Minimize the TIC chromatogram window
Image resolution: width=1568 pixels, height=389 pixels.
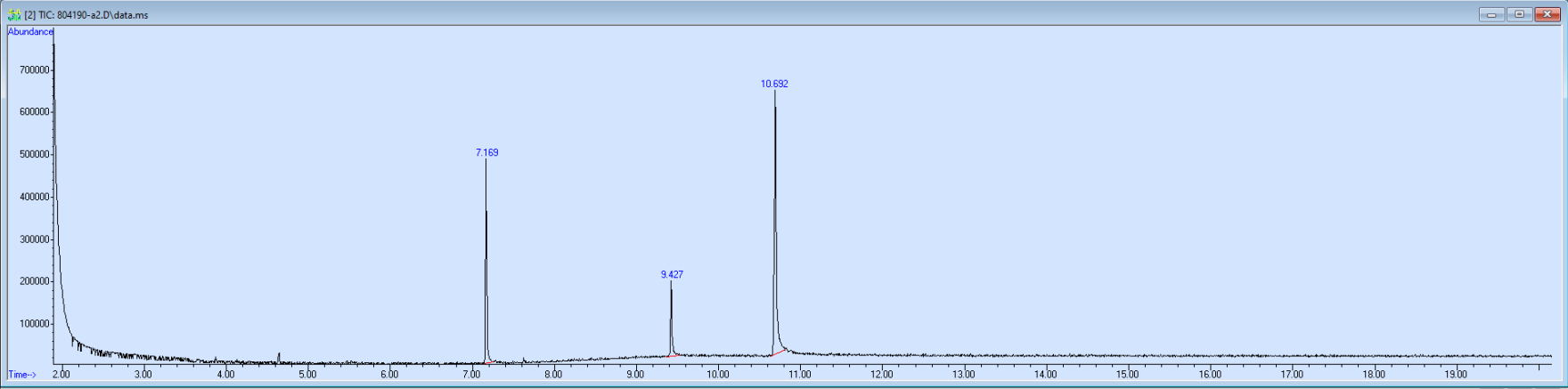[1490, 14]
